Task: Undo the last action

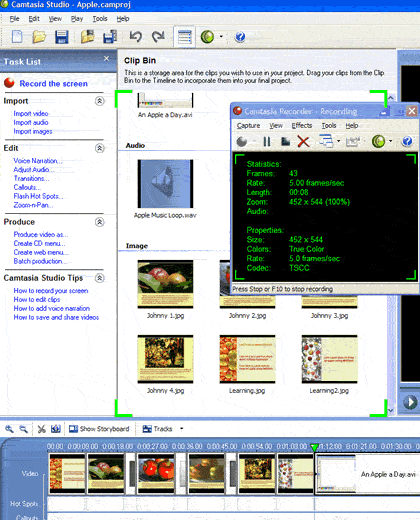Action: [135, 36]
